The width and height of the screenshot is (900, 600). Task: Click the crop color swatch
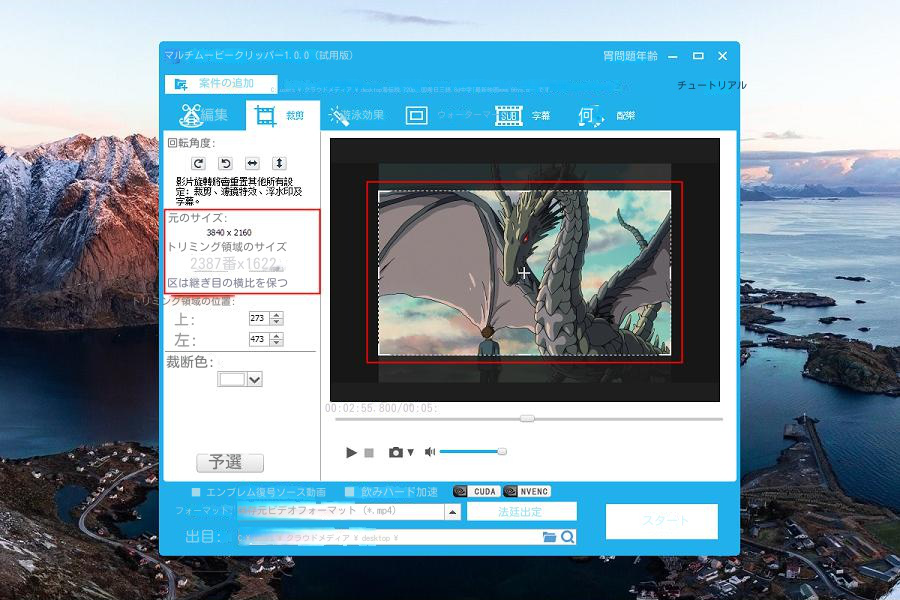(232, 380)
